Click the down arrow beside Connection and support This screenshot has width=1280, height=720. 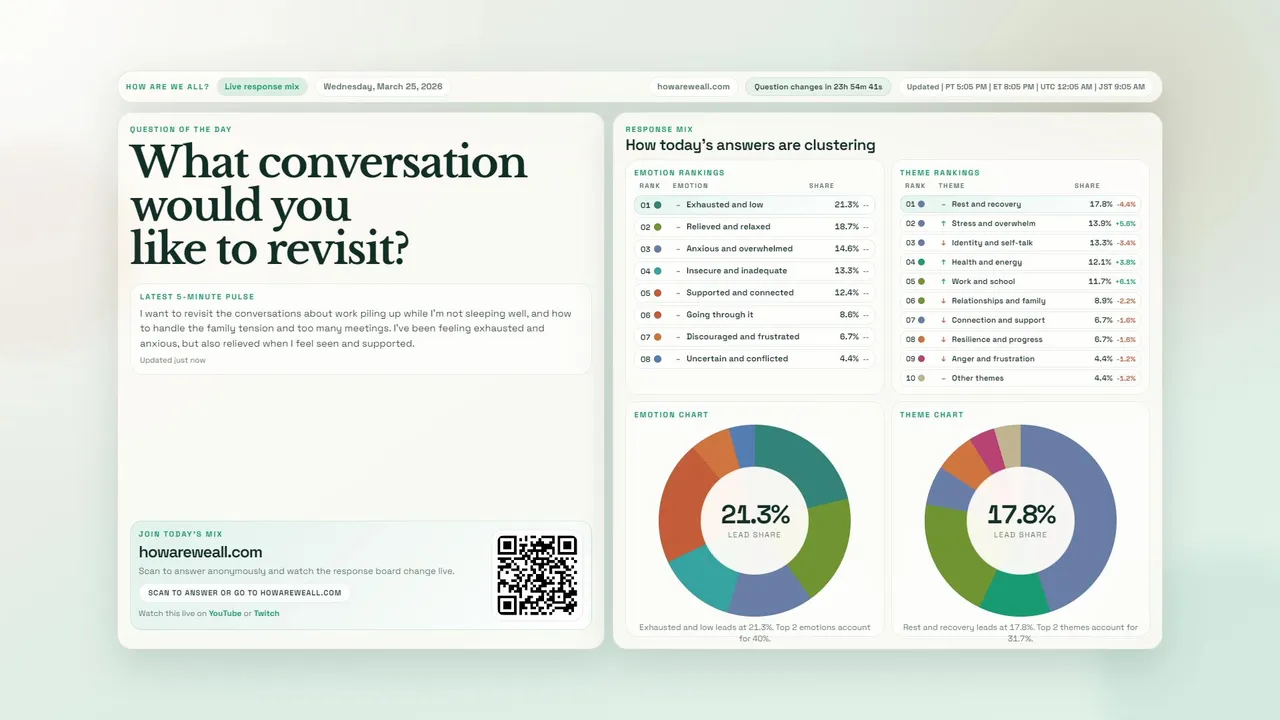click(x=943, y=320)
